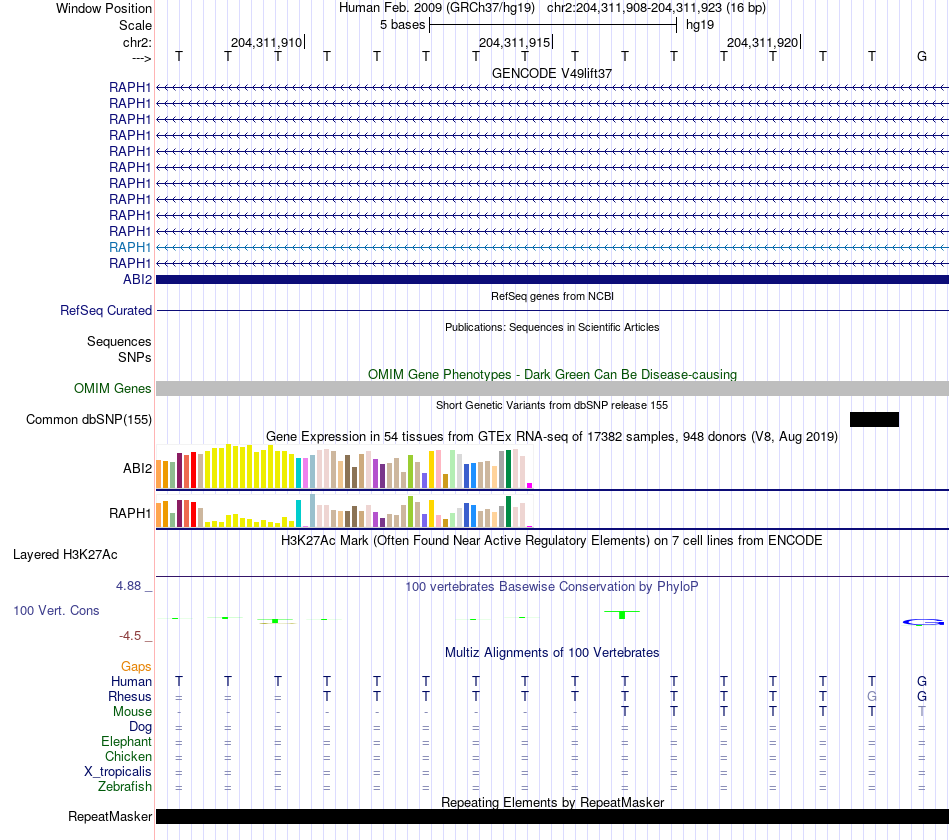This screenshot has width=950, height=840.
Task: Open the ABI2 GTEx expression bar chart
Action: pyautogui.click(x=344, y=467)
